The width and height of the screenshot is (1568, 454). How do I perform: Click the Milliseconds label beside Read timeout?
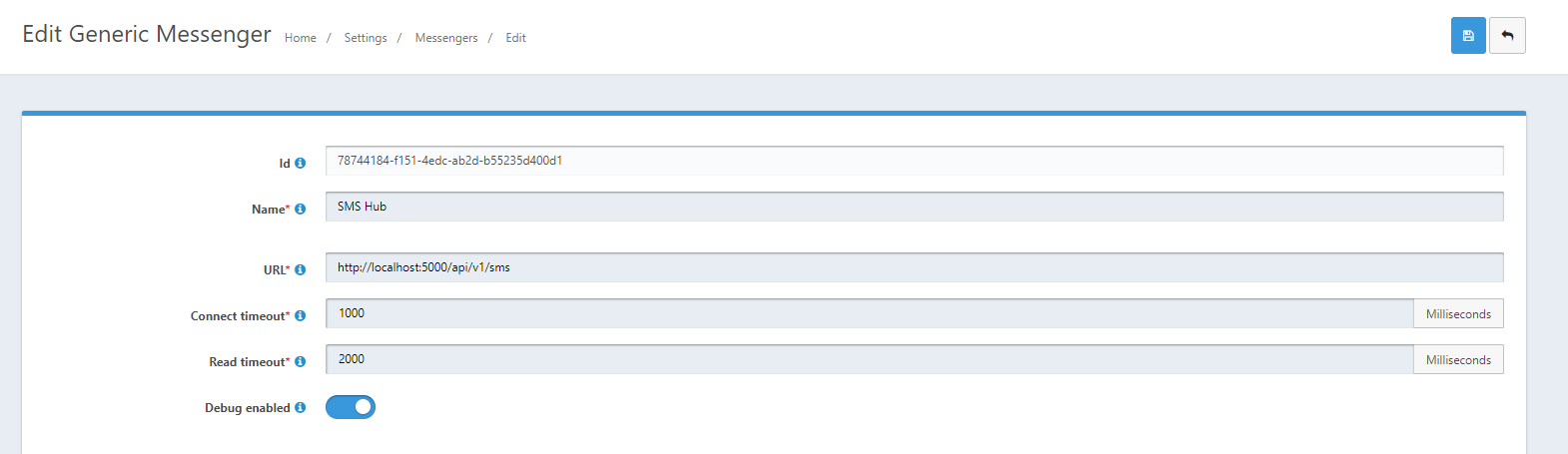tap(1458, 359)
